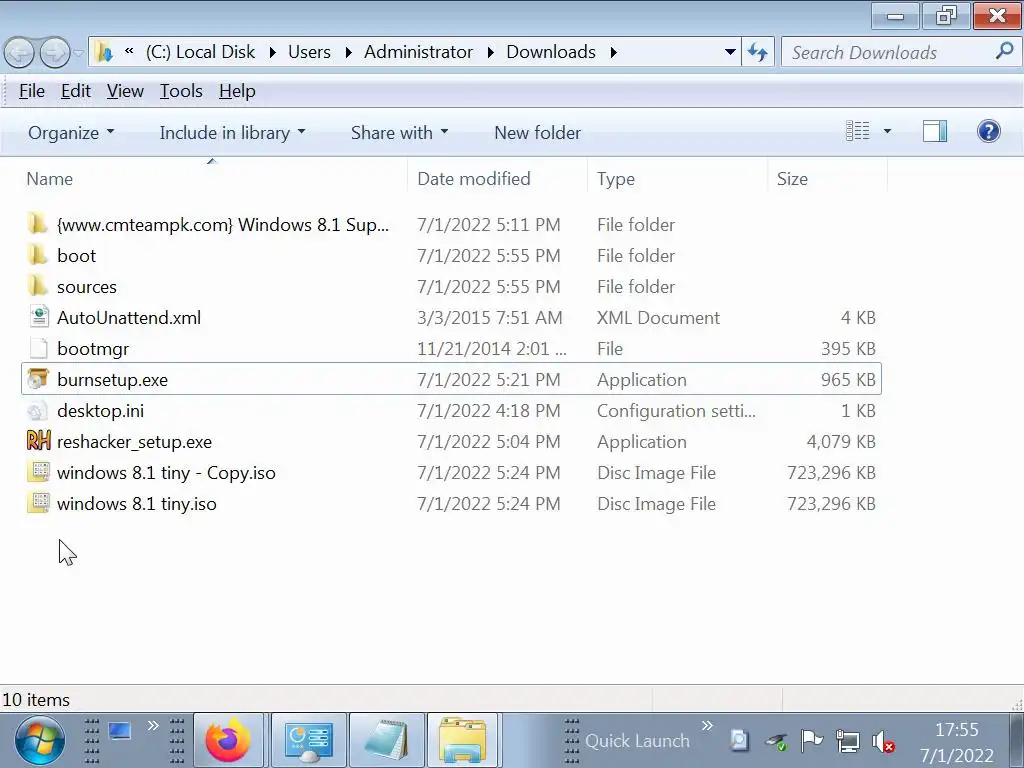Click the network tray icon
This screenshot has height=768, width=1024.
pos(848,741)
